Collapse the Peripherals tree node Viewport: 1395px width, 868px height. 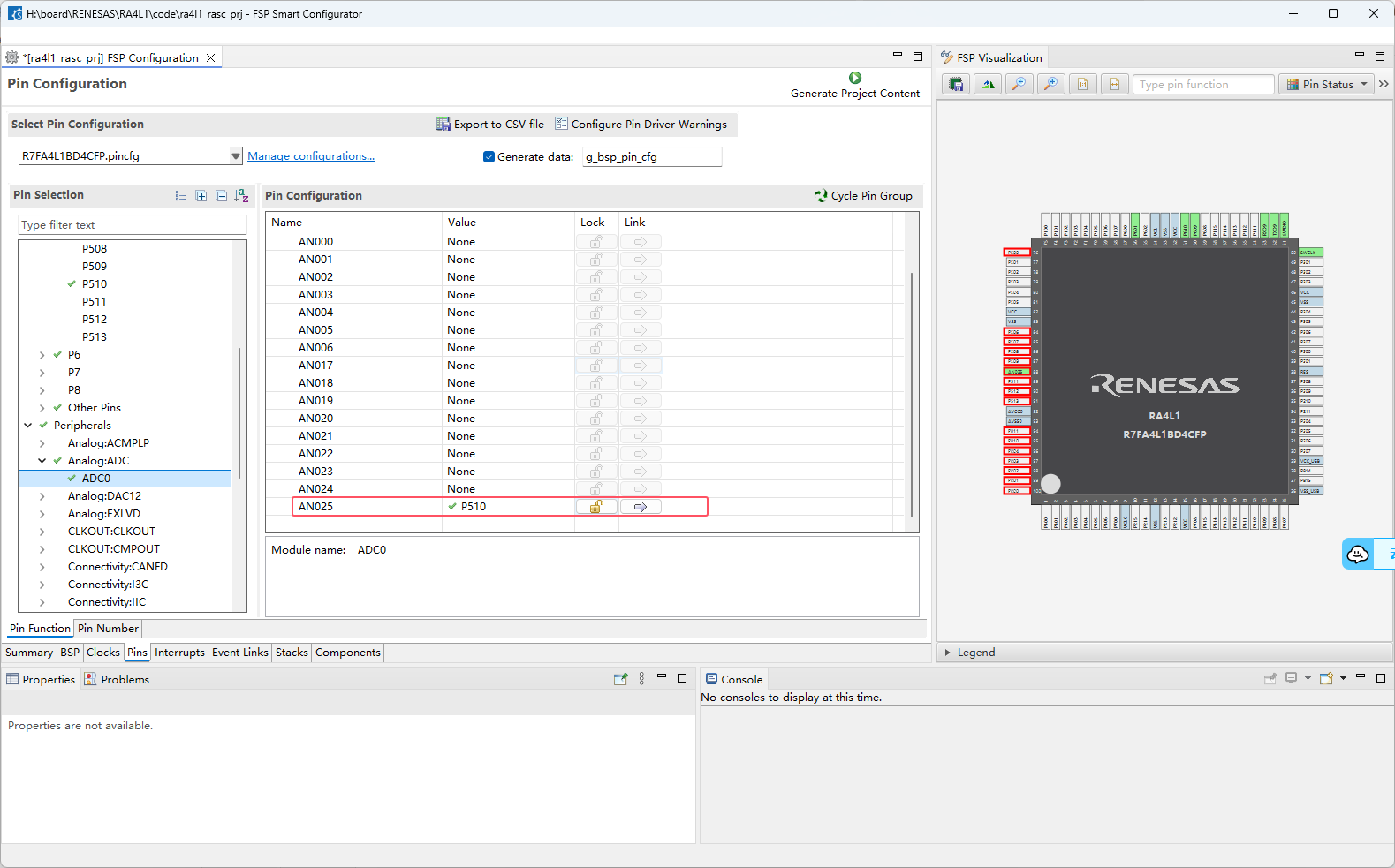pyautogui.click(x=28, y=426)
